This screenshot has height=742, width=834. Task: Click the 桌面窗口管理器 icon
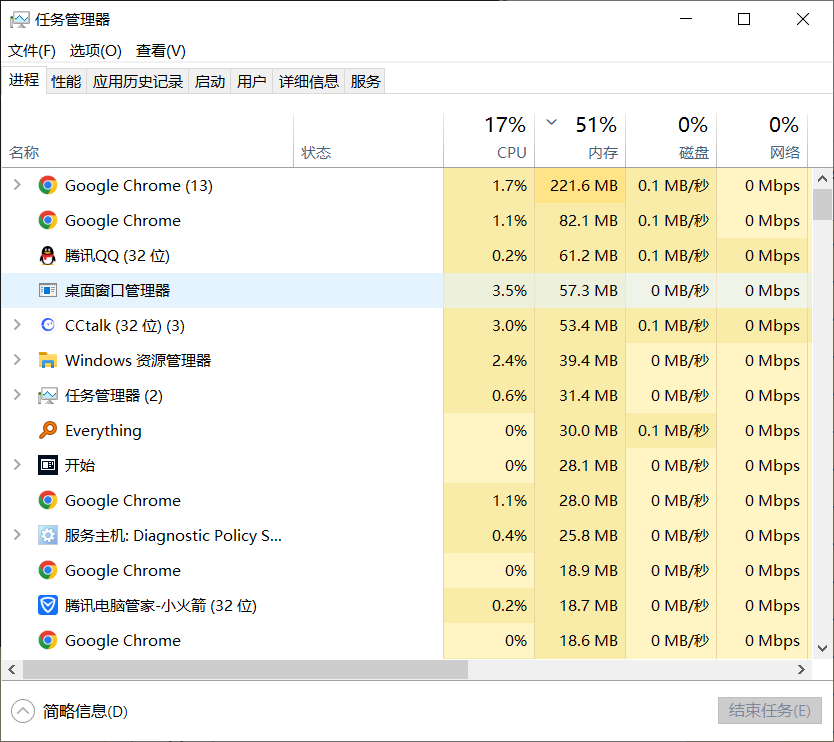click(48, 290)
